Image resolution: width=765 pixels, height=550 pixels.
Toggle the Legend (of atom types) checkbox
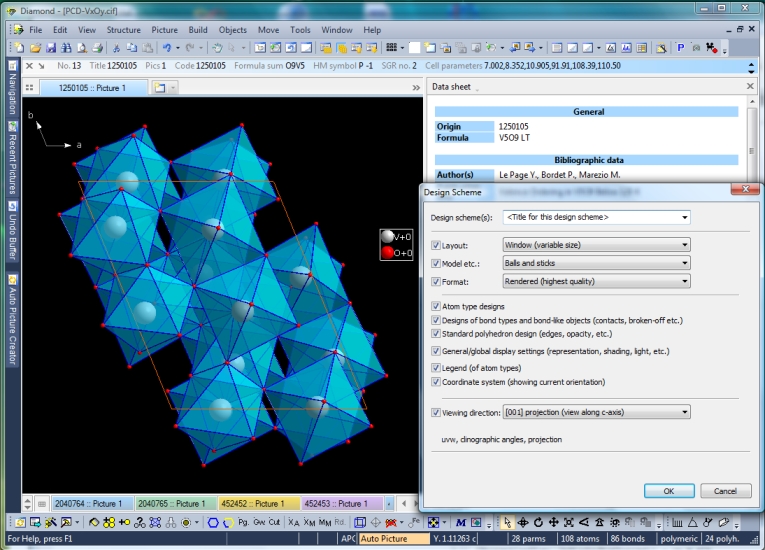[435, 369]
